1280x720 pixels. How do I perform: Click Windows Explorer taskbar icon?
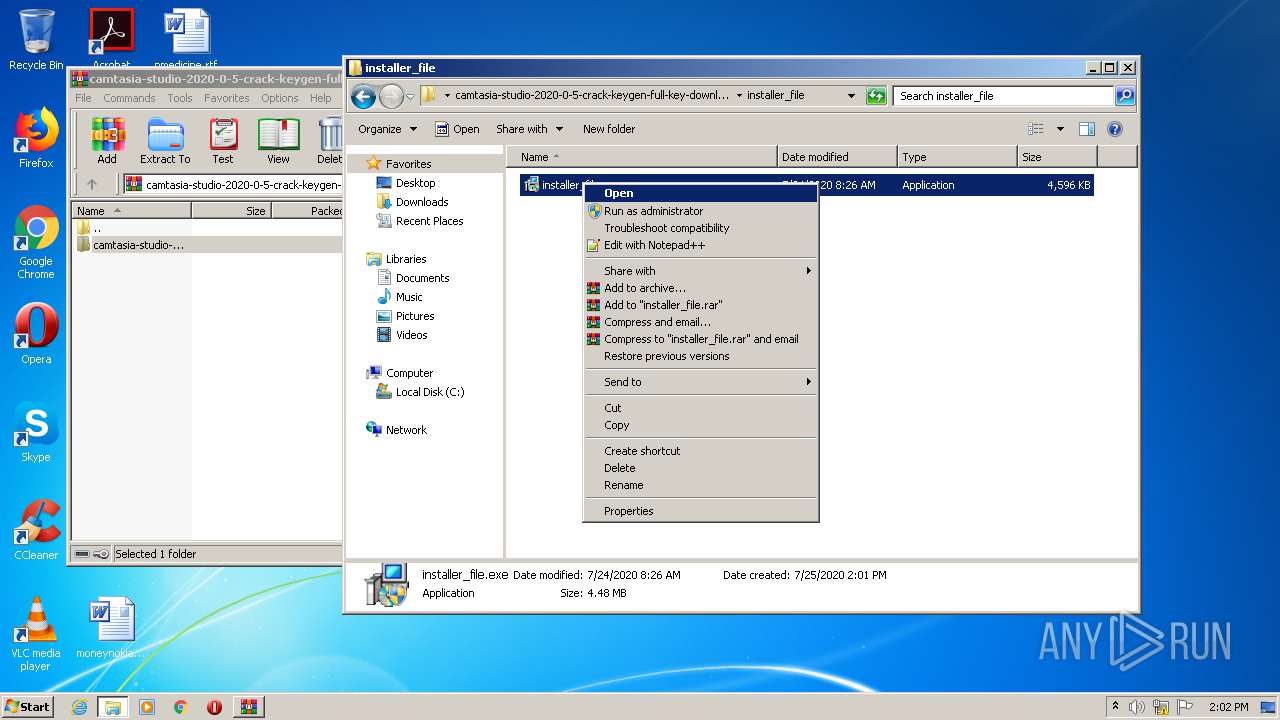(113, 707)
